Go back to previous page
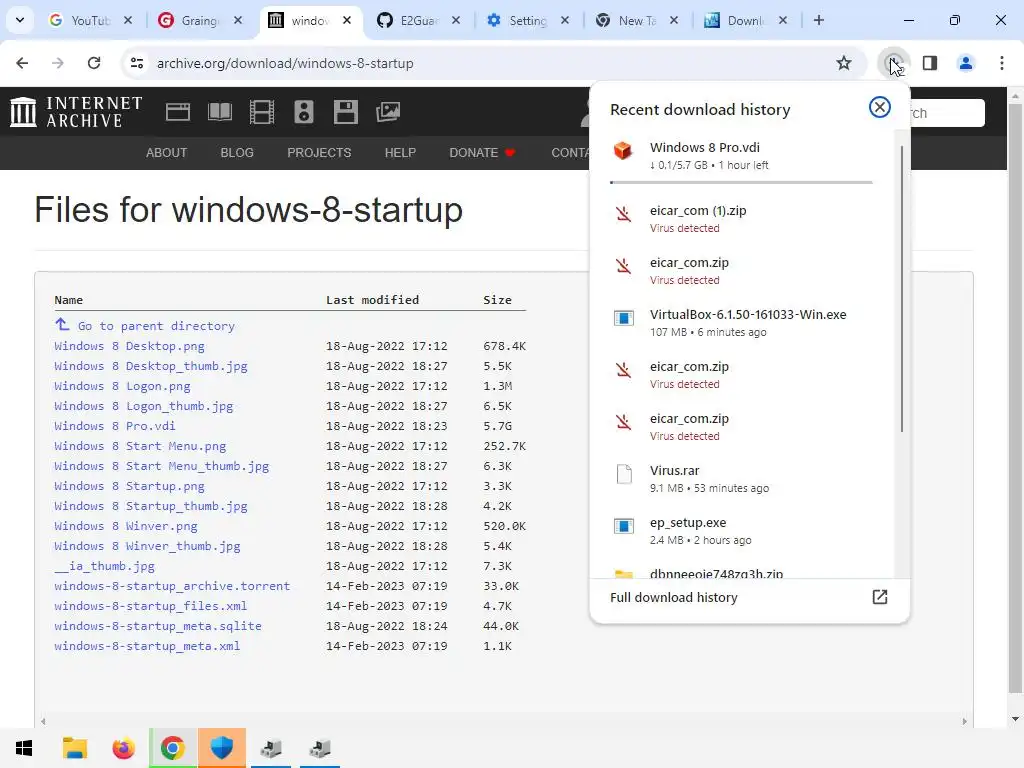 coord(22,63)
